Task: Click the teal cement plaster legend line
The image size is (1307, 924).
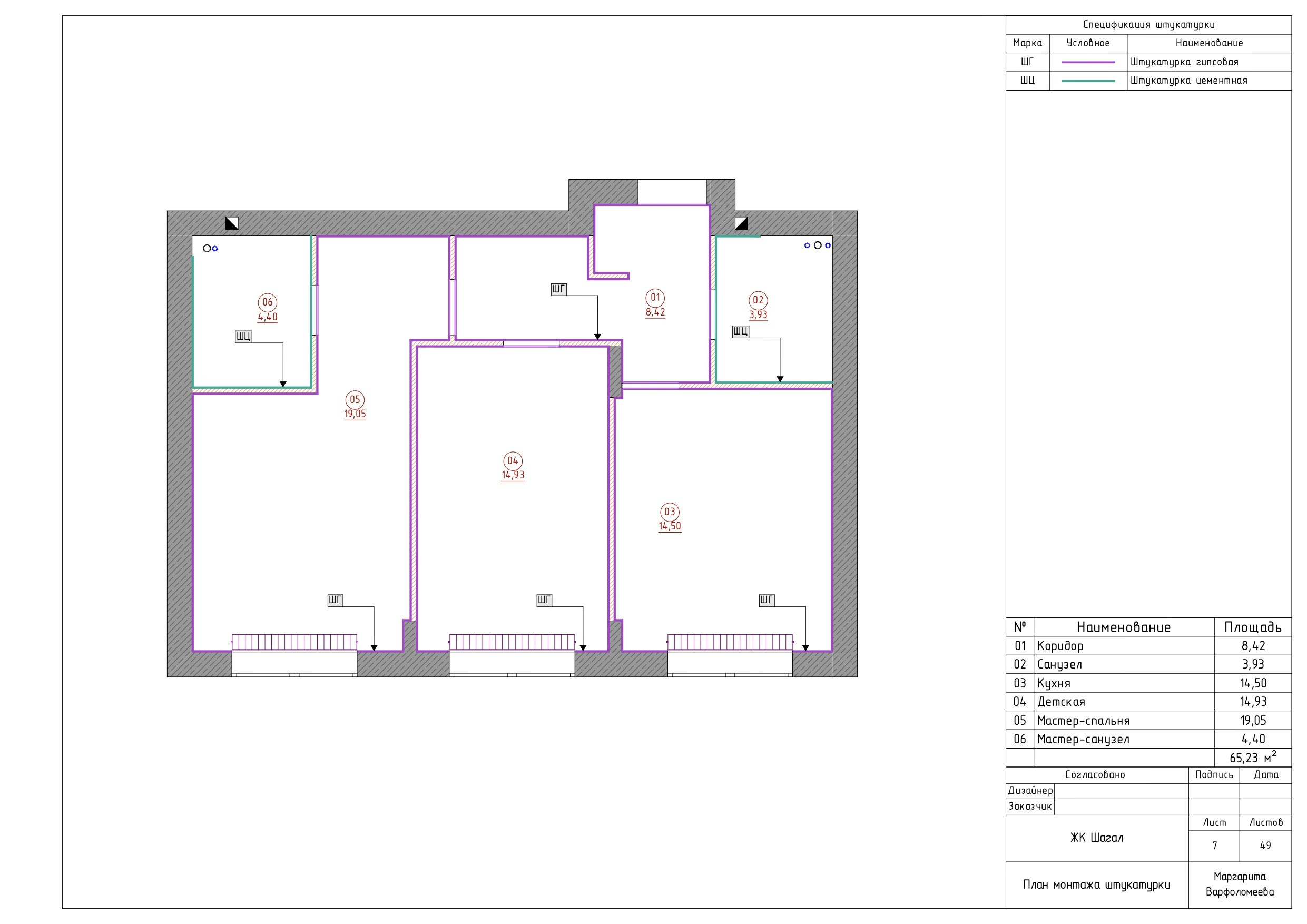Action: [1088, 81]
